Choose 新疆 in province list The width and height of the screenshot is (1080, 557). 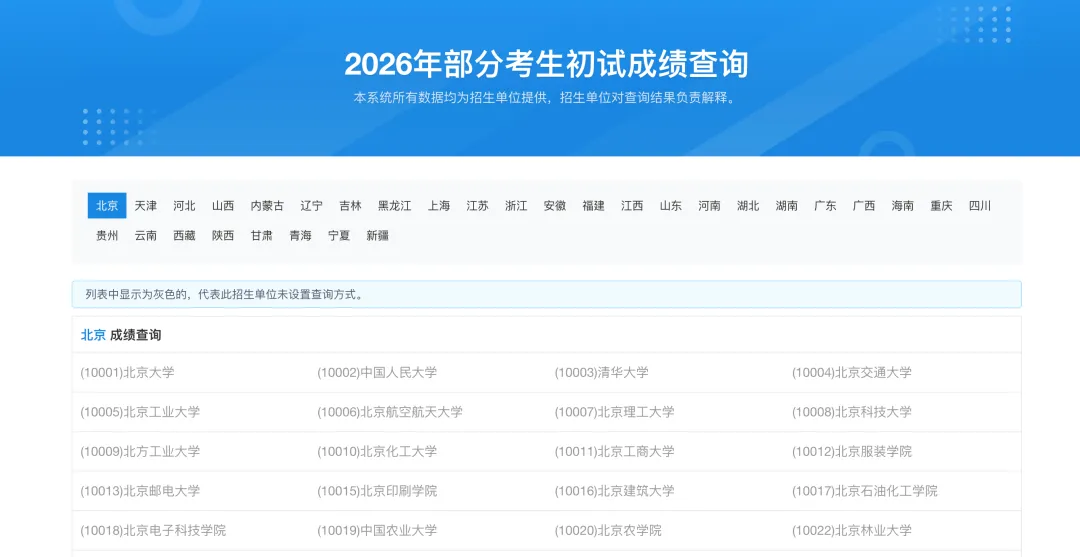pyautogui.click(x=377, y=235)
